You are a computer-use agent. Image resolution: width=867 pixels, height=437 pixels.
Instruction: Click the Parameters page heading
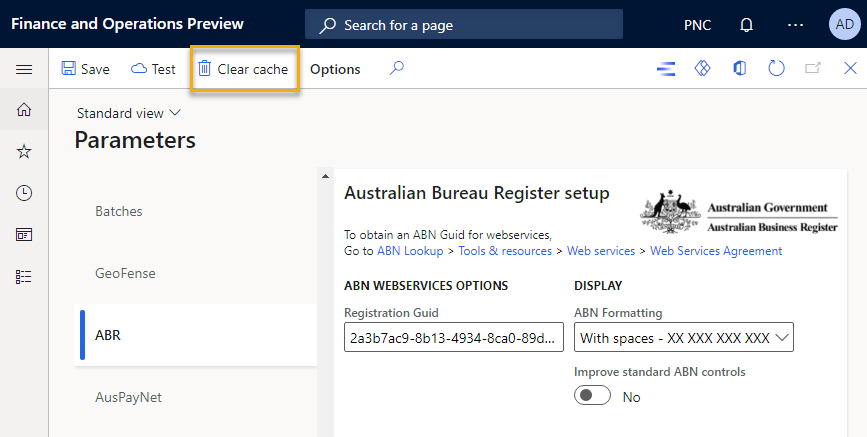135,140
